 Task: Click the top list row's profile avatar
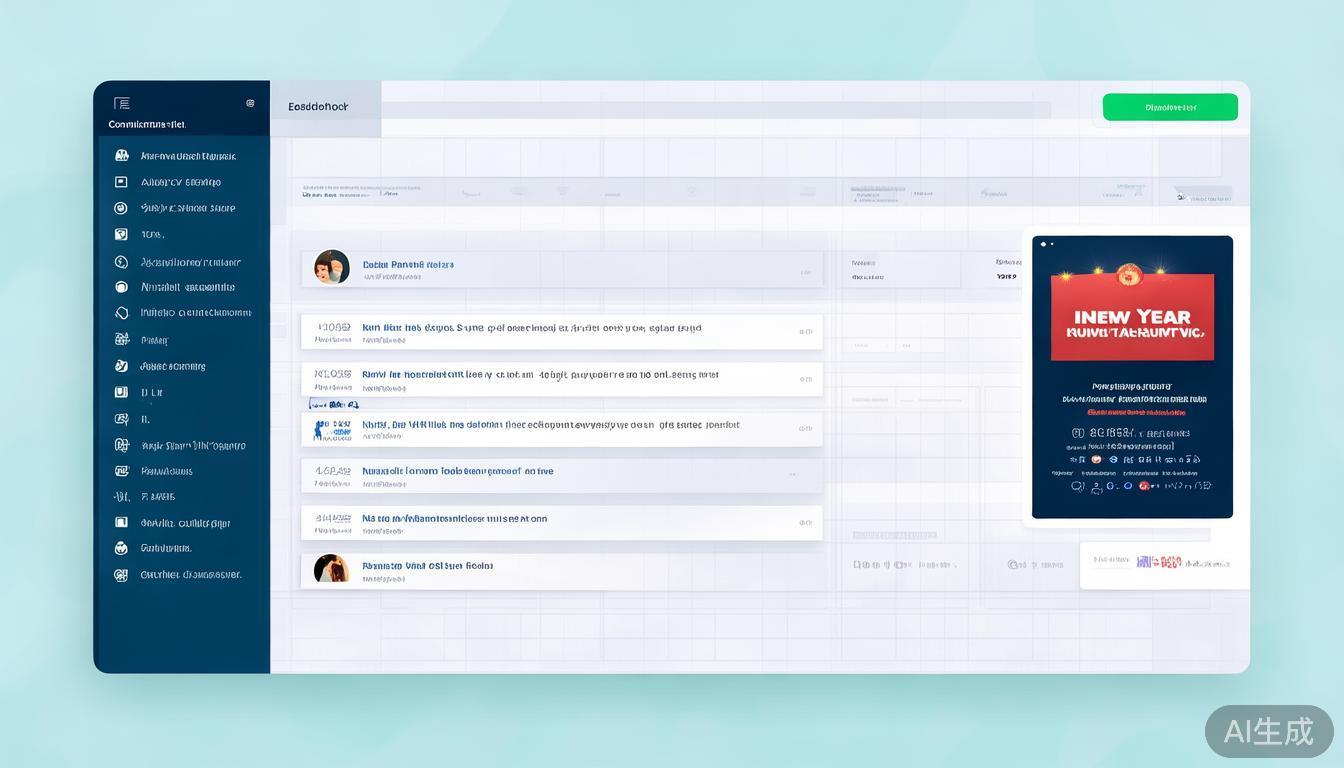coord(332,267)
